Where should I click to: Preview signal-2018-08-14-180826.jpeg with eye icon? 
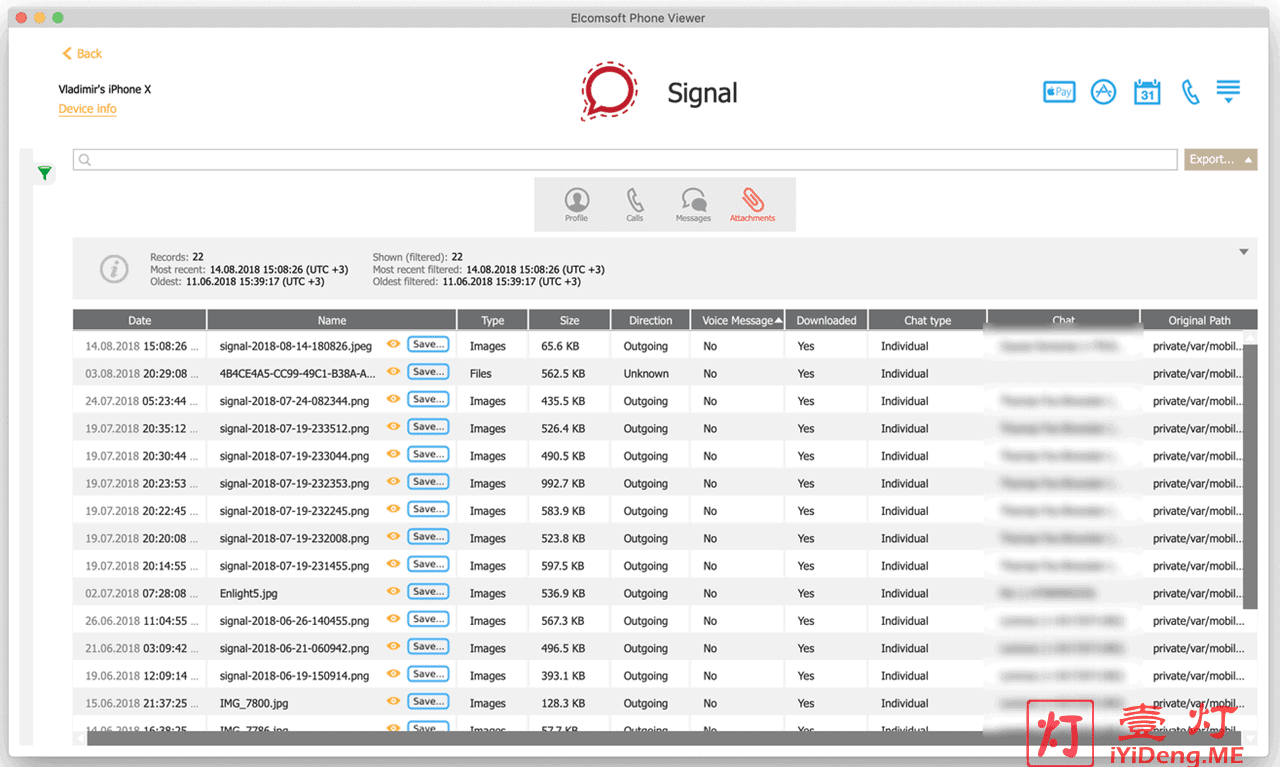tap(394, 344)
